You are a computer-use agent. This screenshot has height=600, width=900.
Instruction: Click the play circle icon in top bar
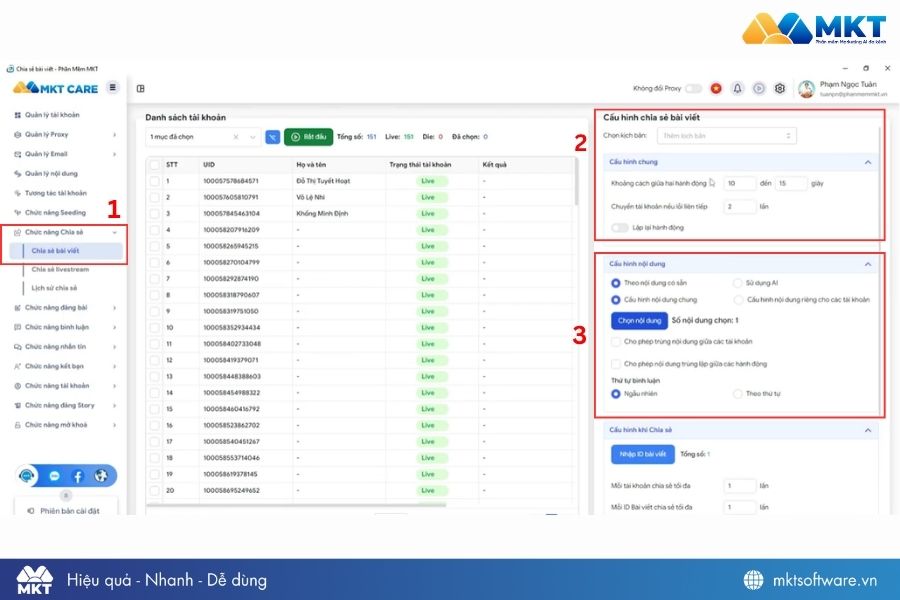[759, 88]
